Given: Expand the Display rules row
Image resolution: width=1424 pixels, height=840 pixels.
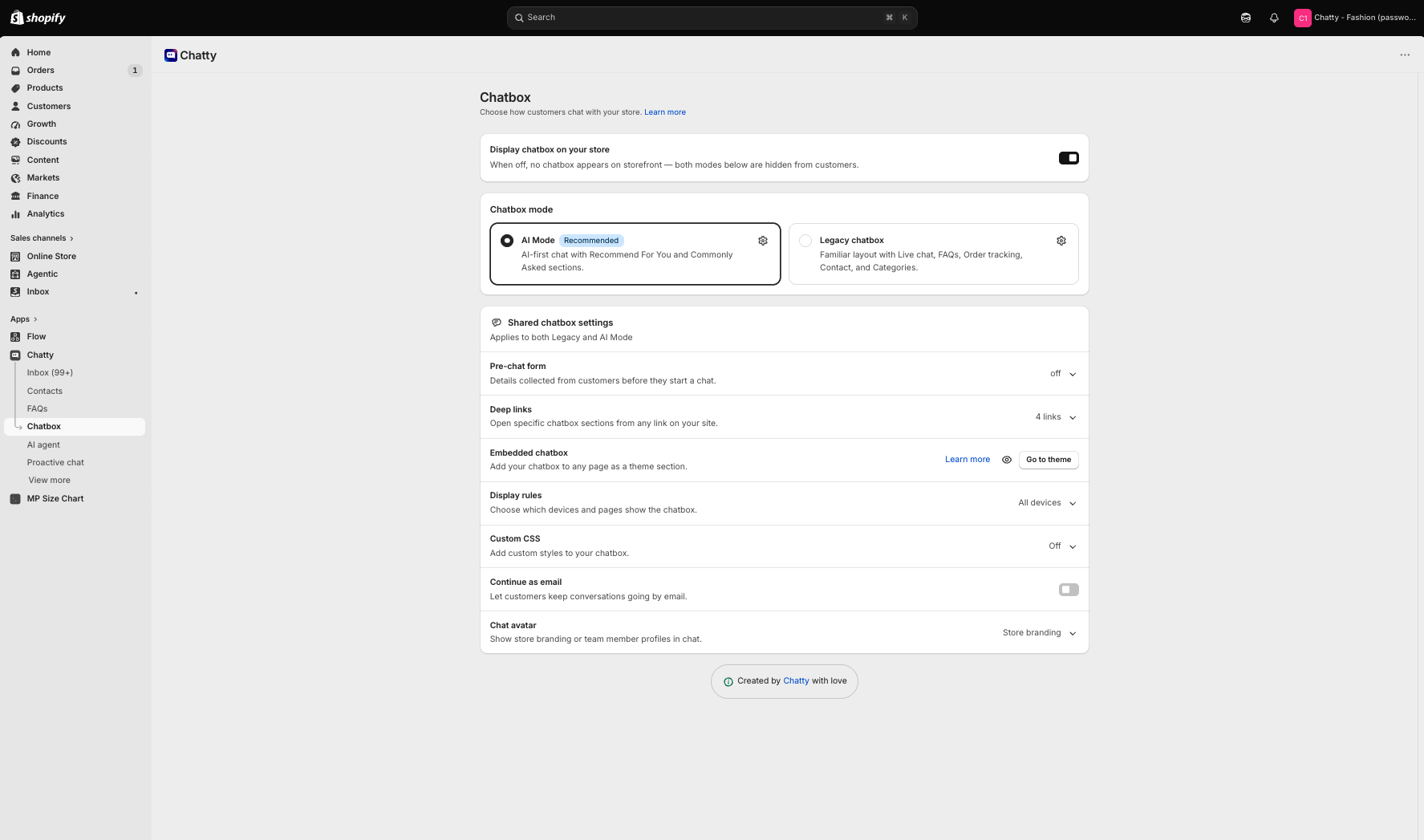Looking at the screenshot, I should [785, 503].
